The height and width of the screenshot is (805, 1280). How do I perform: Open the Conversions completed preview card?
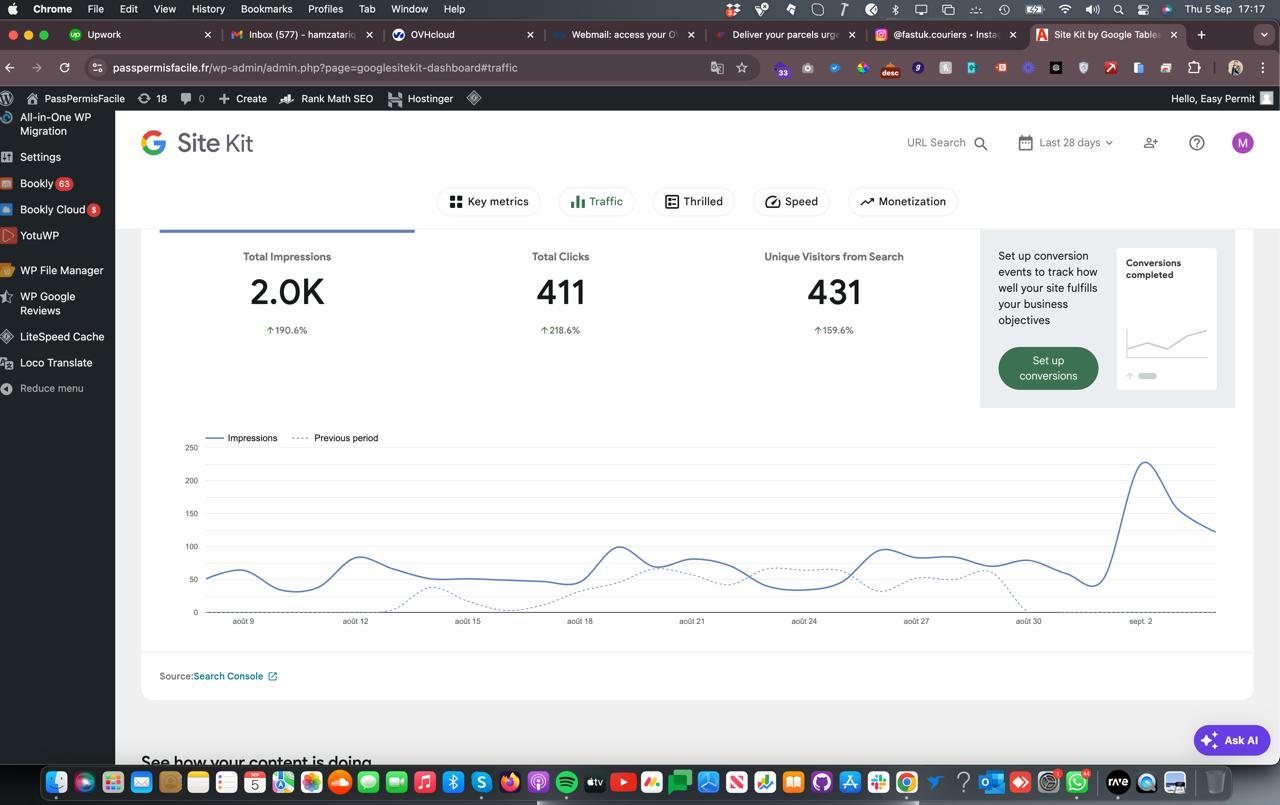click(x=1166, y=318)
